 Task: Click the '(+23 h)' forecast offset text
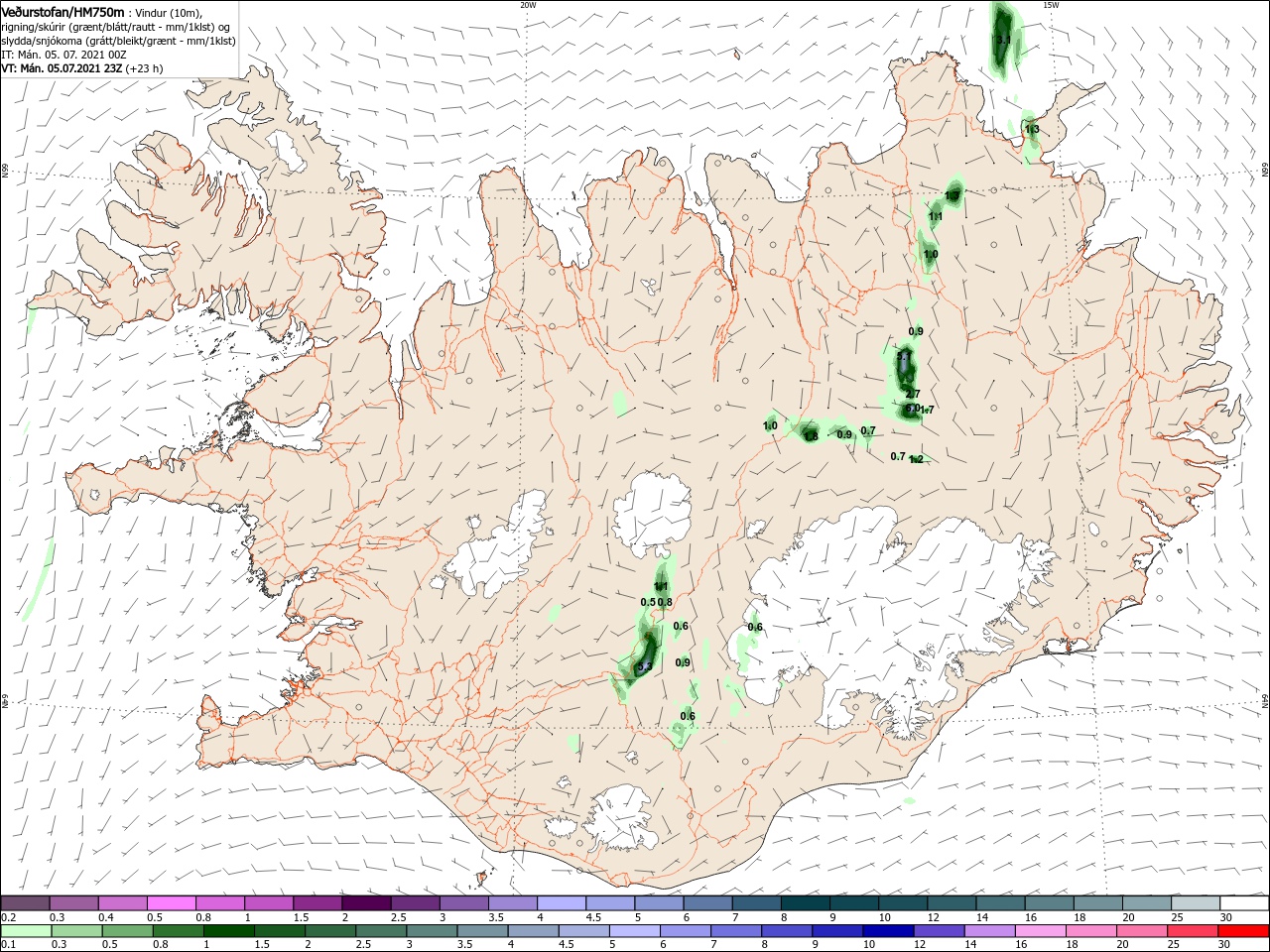point(145,68)
